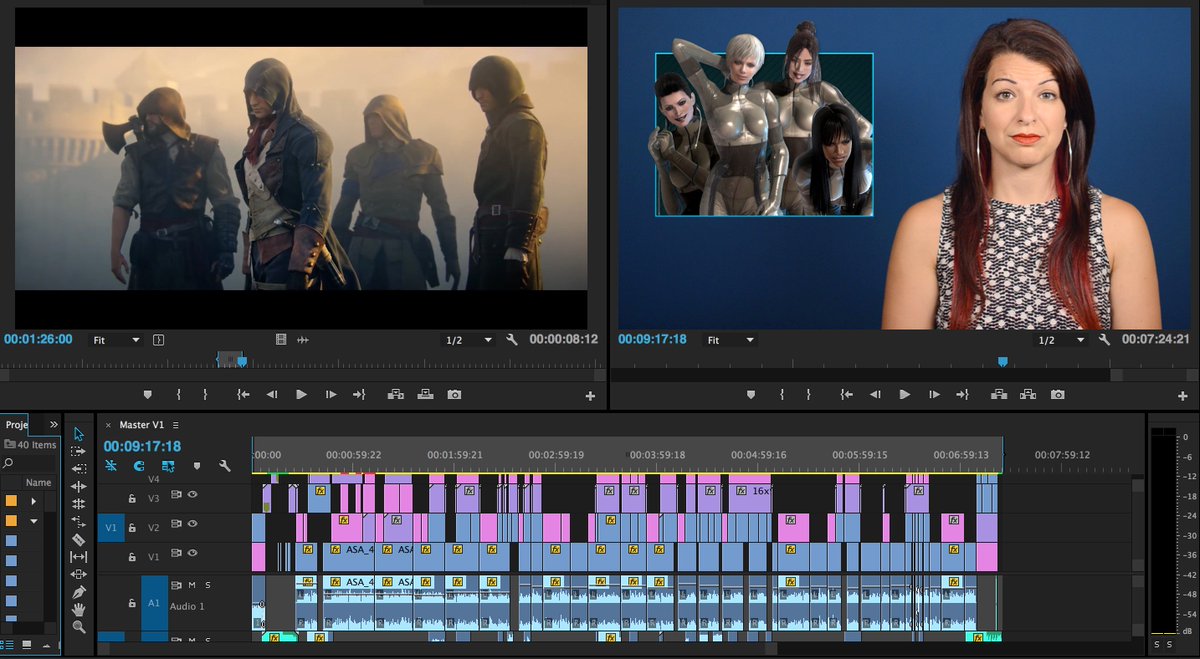Toggle lock on track V3
The height and width of the screenshot is (659, 1200).
pyautogui.click(x=131, y=497)
